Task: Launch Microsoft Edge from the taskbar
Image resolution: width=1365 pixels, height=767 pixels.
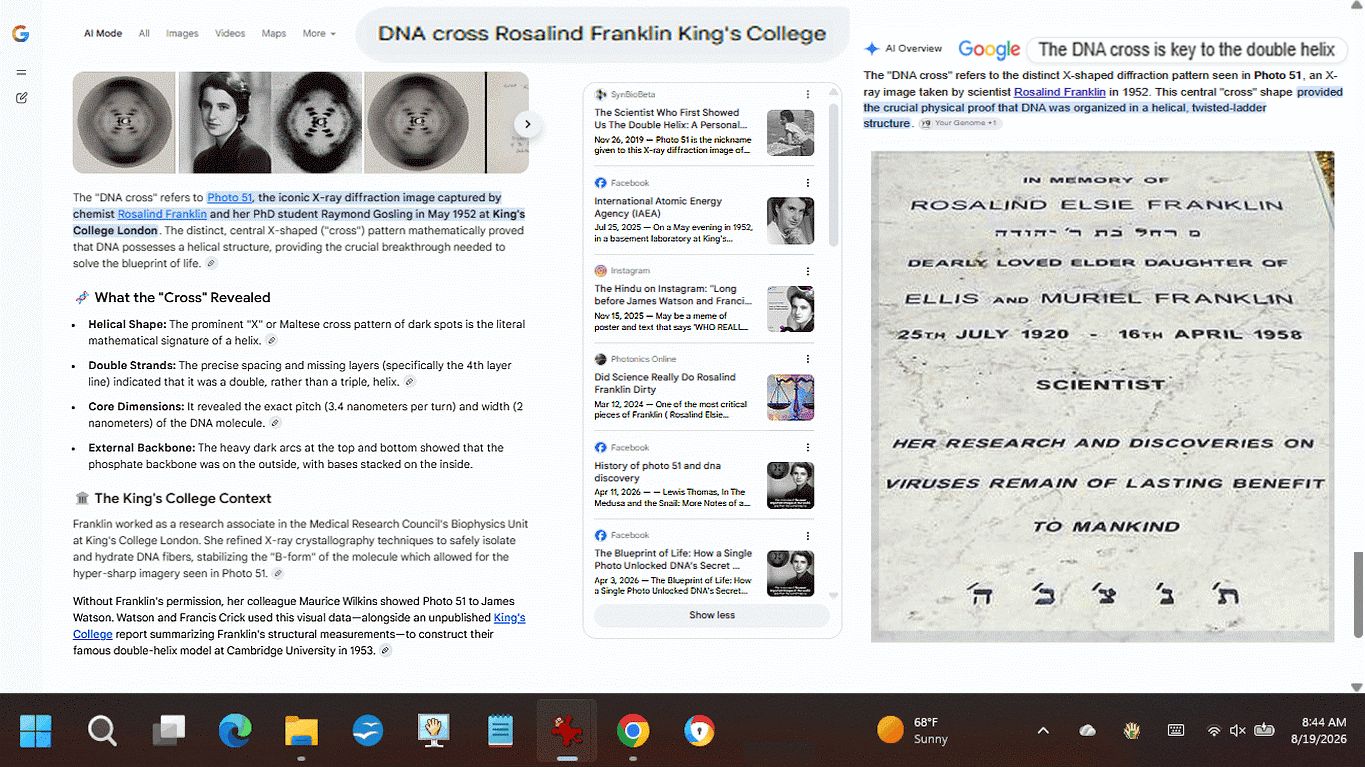Action: pyautogui.click(x=235, y=731)
